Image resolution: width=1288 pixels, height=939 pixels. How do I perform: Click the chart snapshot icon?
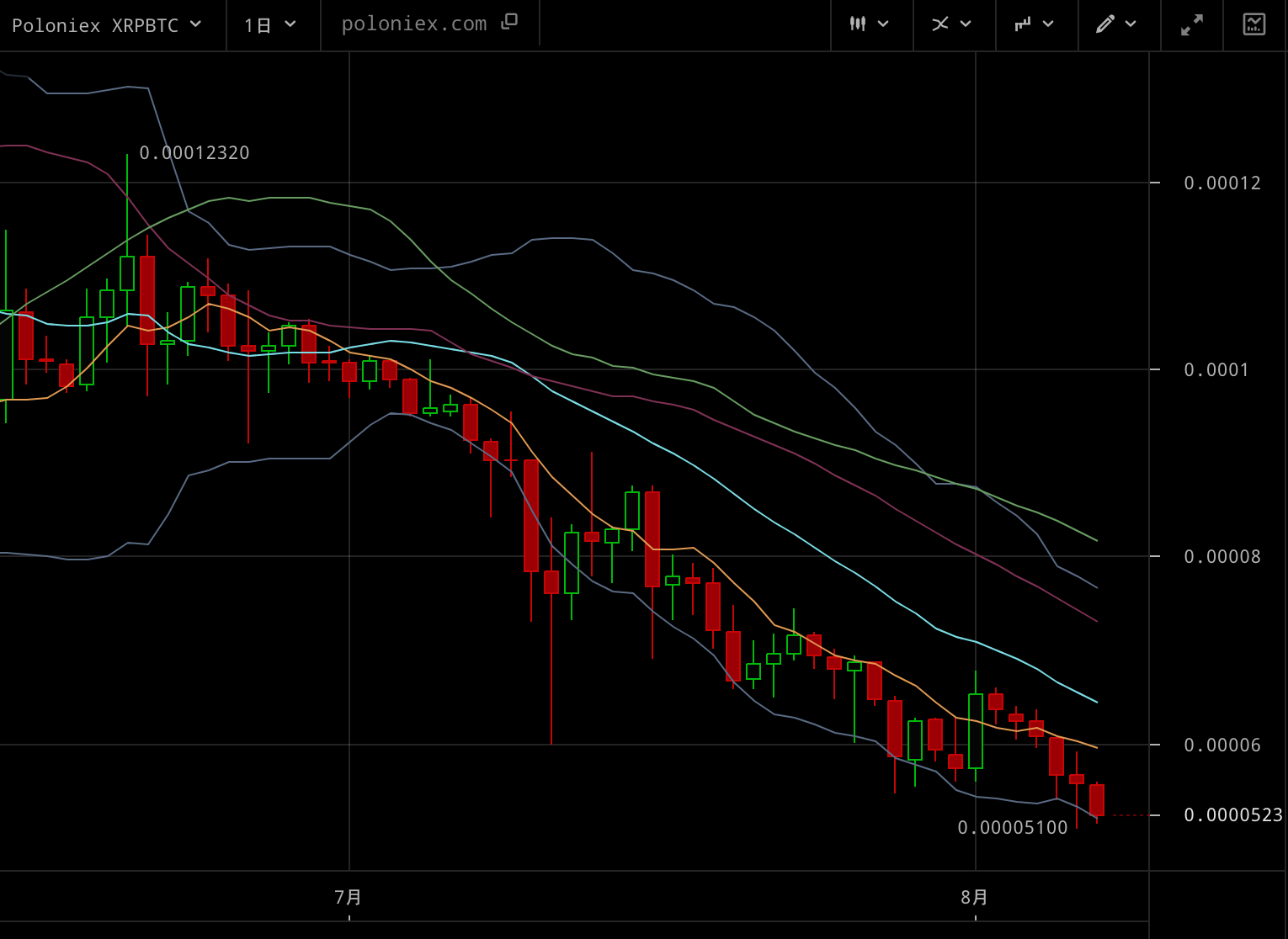(x=1254, y=24)
